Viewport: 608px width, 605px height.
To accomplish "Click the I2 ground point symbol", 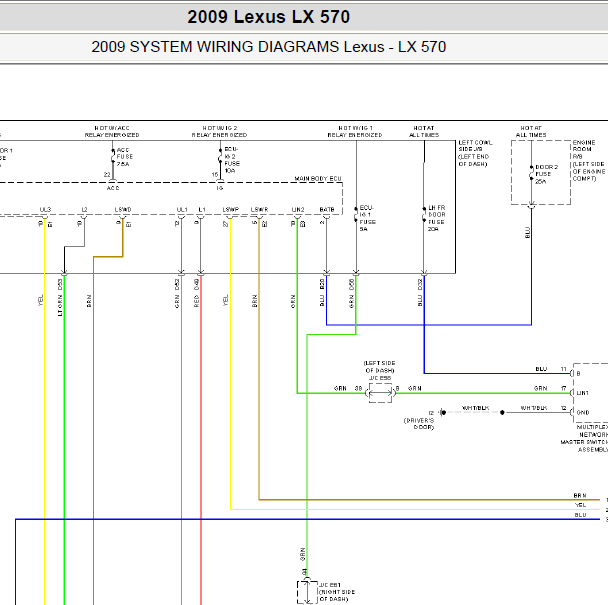I will point(442,412).
